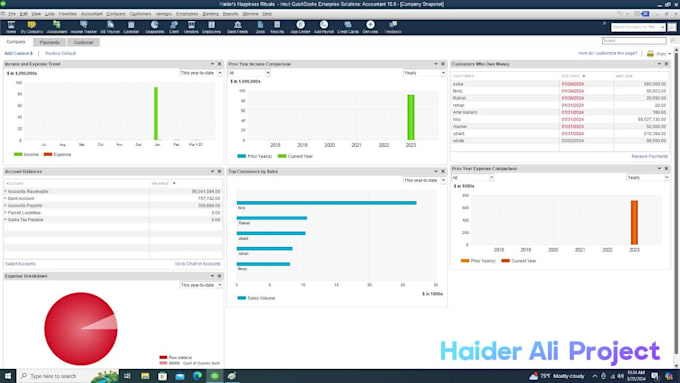Switch to the Customer tab
This screenshot has height=383, width=680.
click(x=83, y=43)
